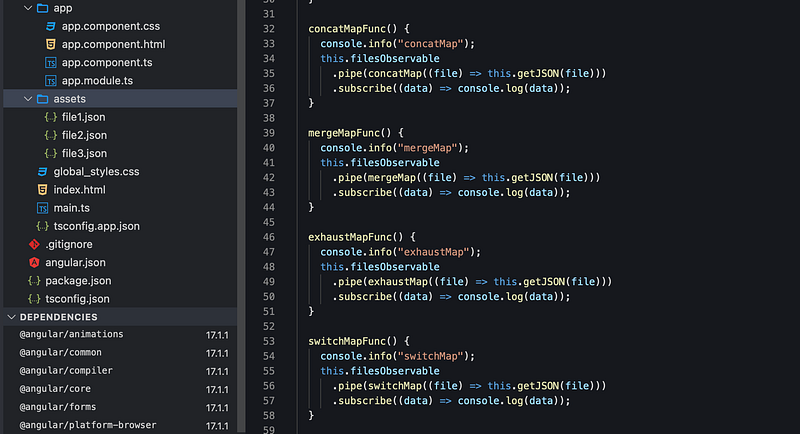This screenshot has height=434, width=800.
Task: Place cursor on mergeMapFunc declaration
Action: [343, 133]
